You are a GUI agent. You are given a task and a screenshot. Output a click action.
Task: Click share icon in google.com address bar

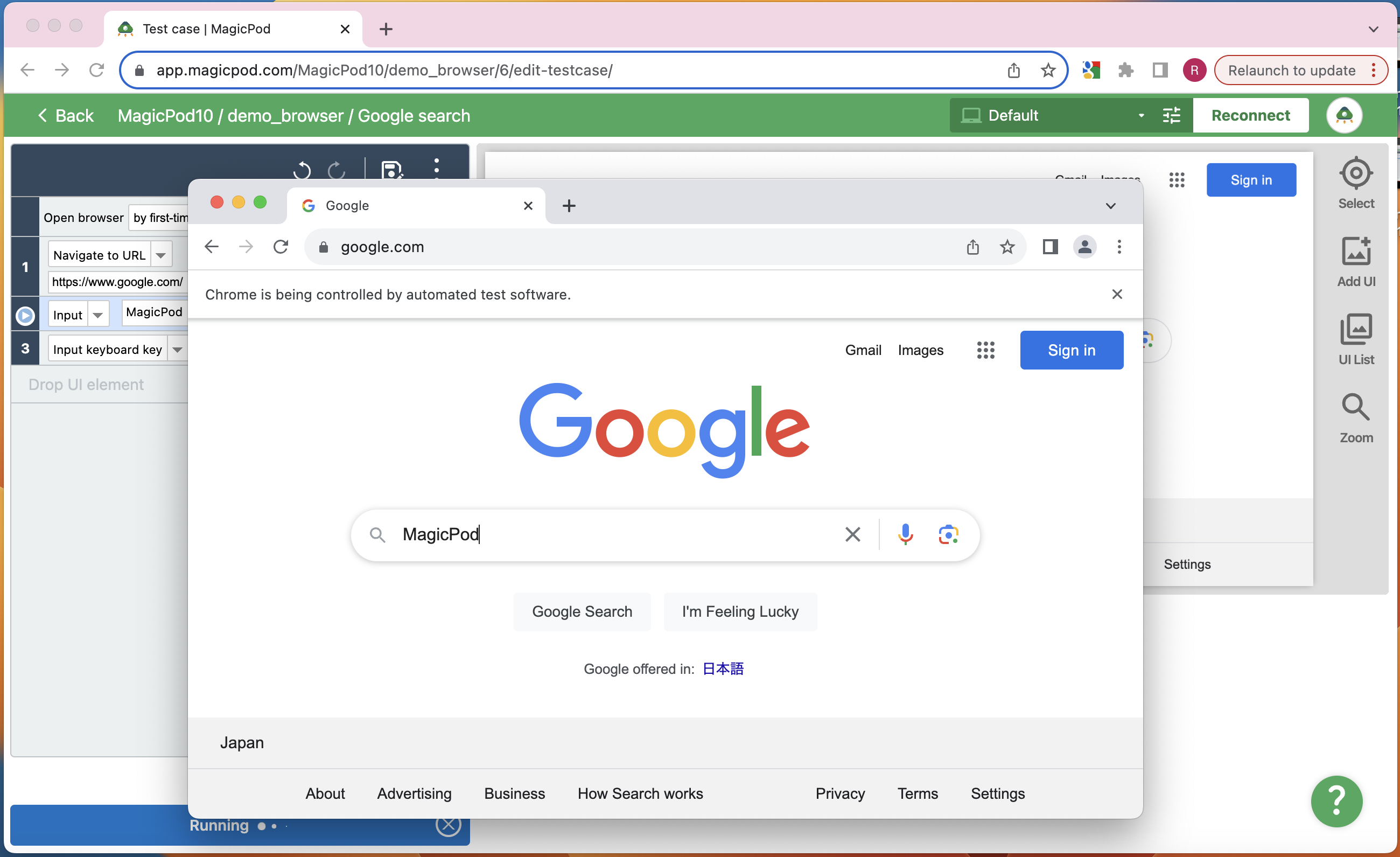point(972,247)
